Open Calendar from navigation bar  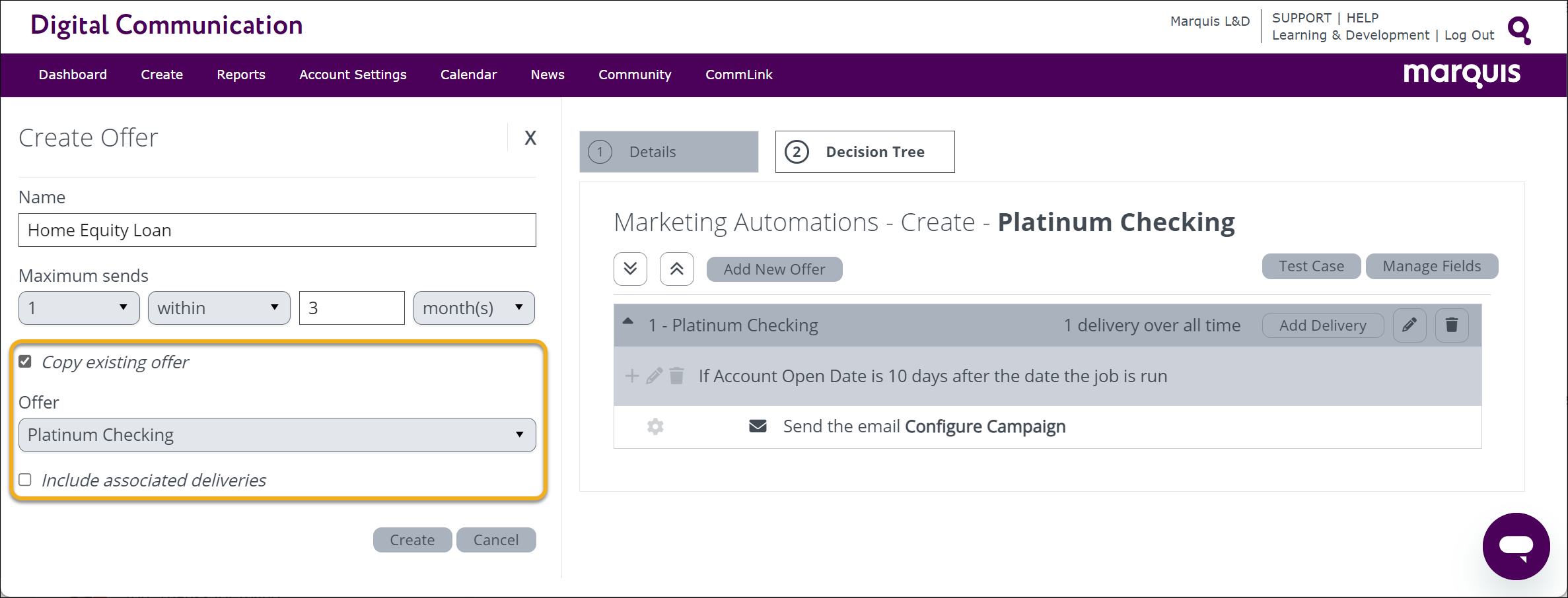click(x=468, y=75)
